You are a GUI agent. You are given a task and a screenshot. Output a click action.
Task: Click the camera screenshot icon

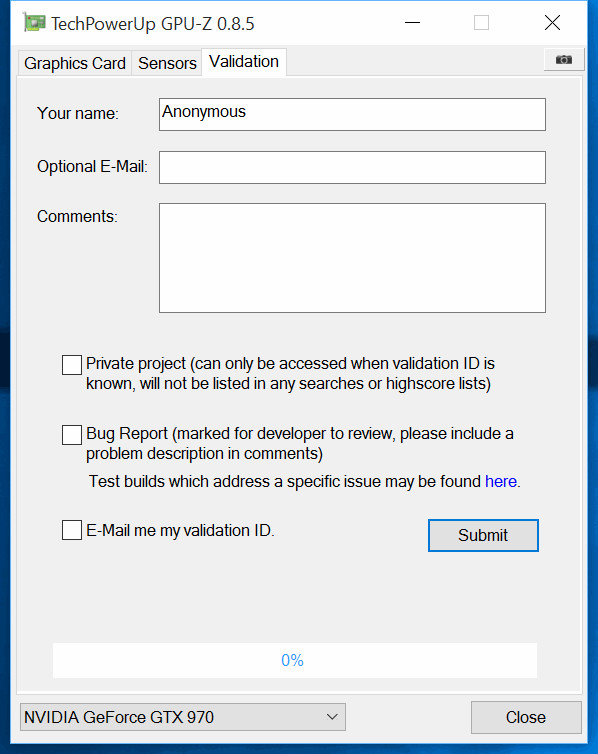tap(564, 60)
